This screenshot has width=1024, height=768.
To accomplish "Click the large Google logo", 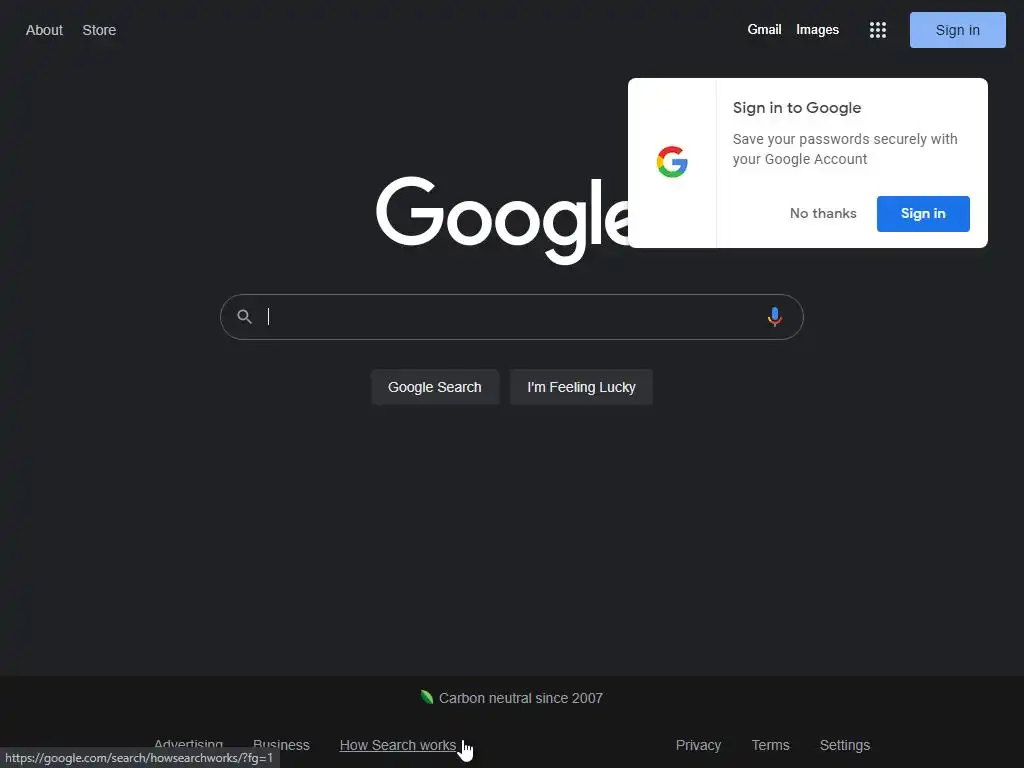I will (502, 220).
